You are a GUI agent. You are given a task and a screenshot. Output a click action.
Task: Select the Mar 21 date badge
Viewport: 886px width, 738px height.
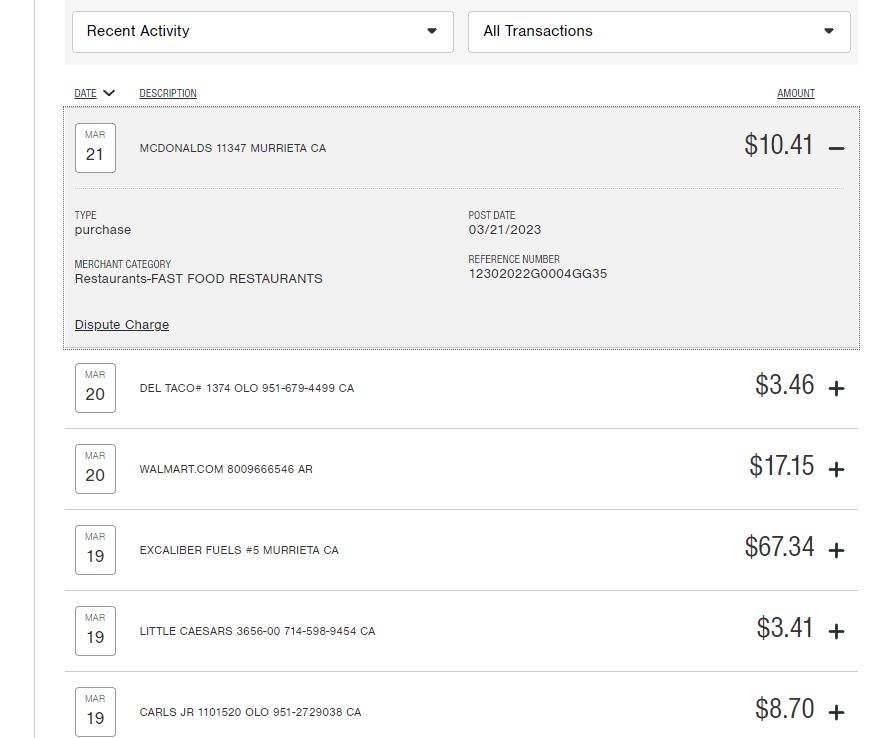tap(95, 146)
